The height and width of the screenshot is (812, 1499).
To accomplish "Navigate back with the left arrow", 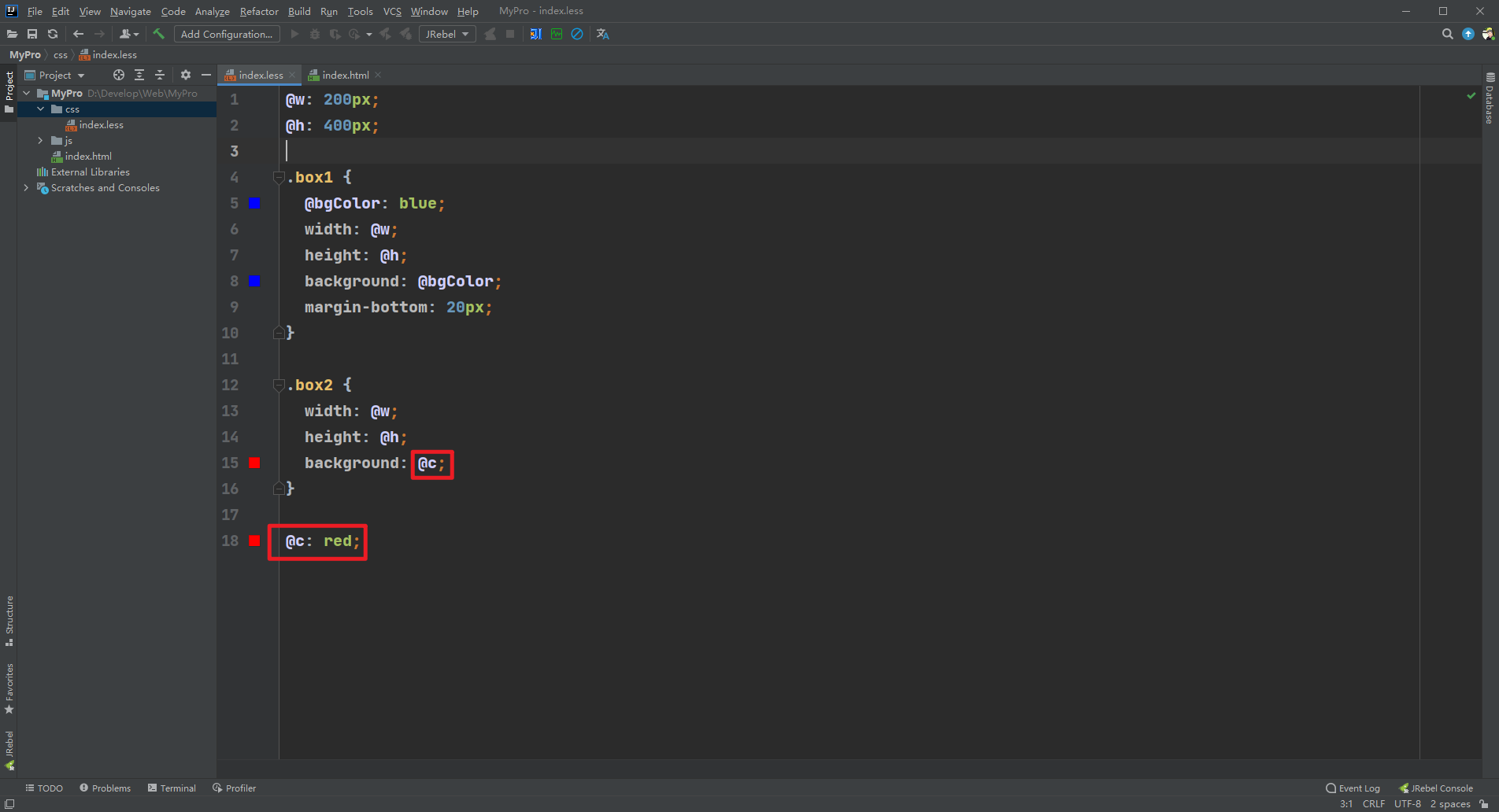I will coord(78,34).
